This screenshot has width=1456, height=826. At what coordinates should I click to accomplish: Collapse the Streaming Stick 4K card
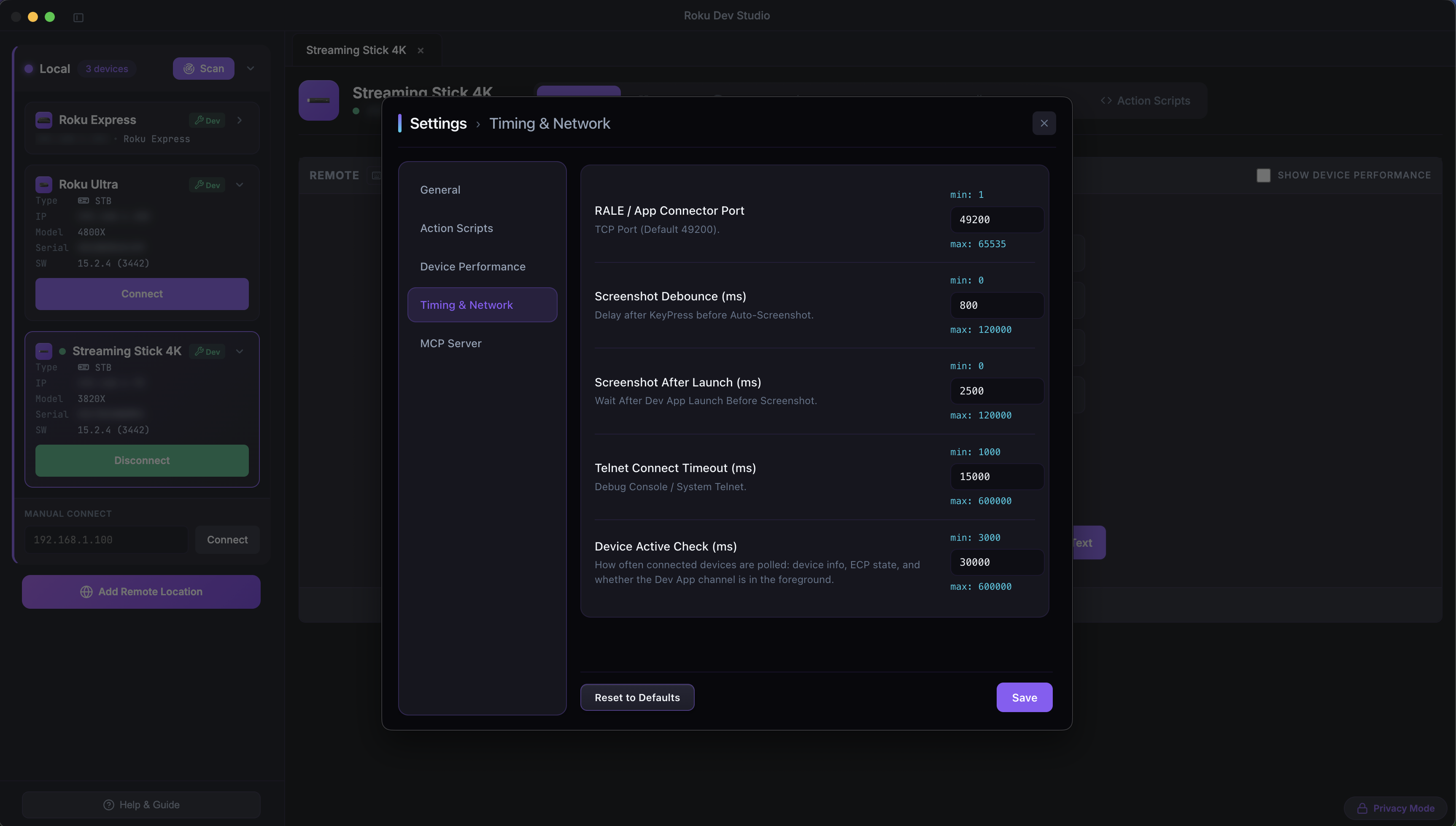(x=240, y=352)
